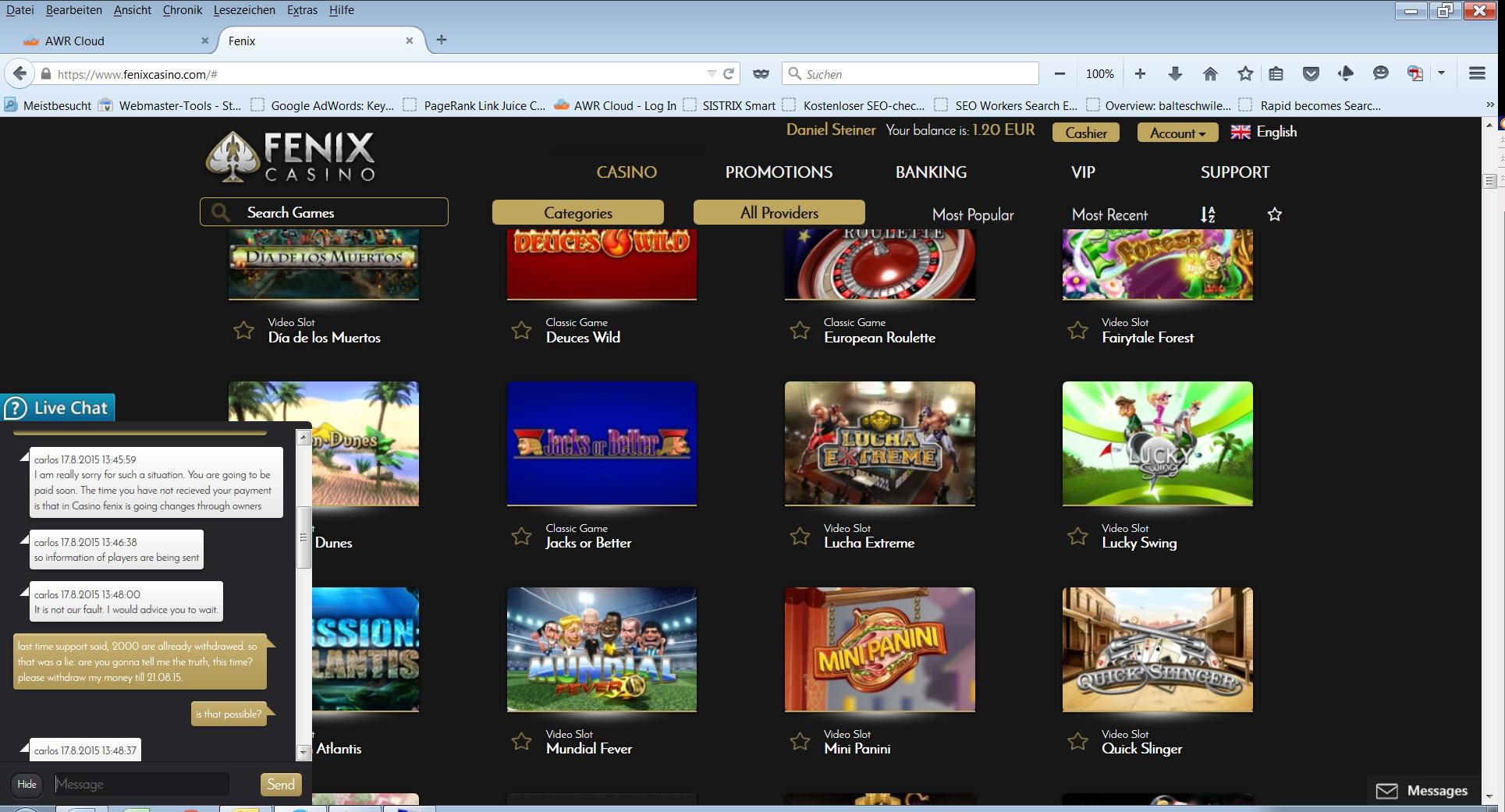Open the Firefox hamburger menu
Viewport: 1505px width, 812px height.
click(x=1477, y=73)
